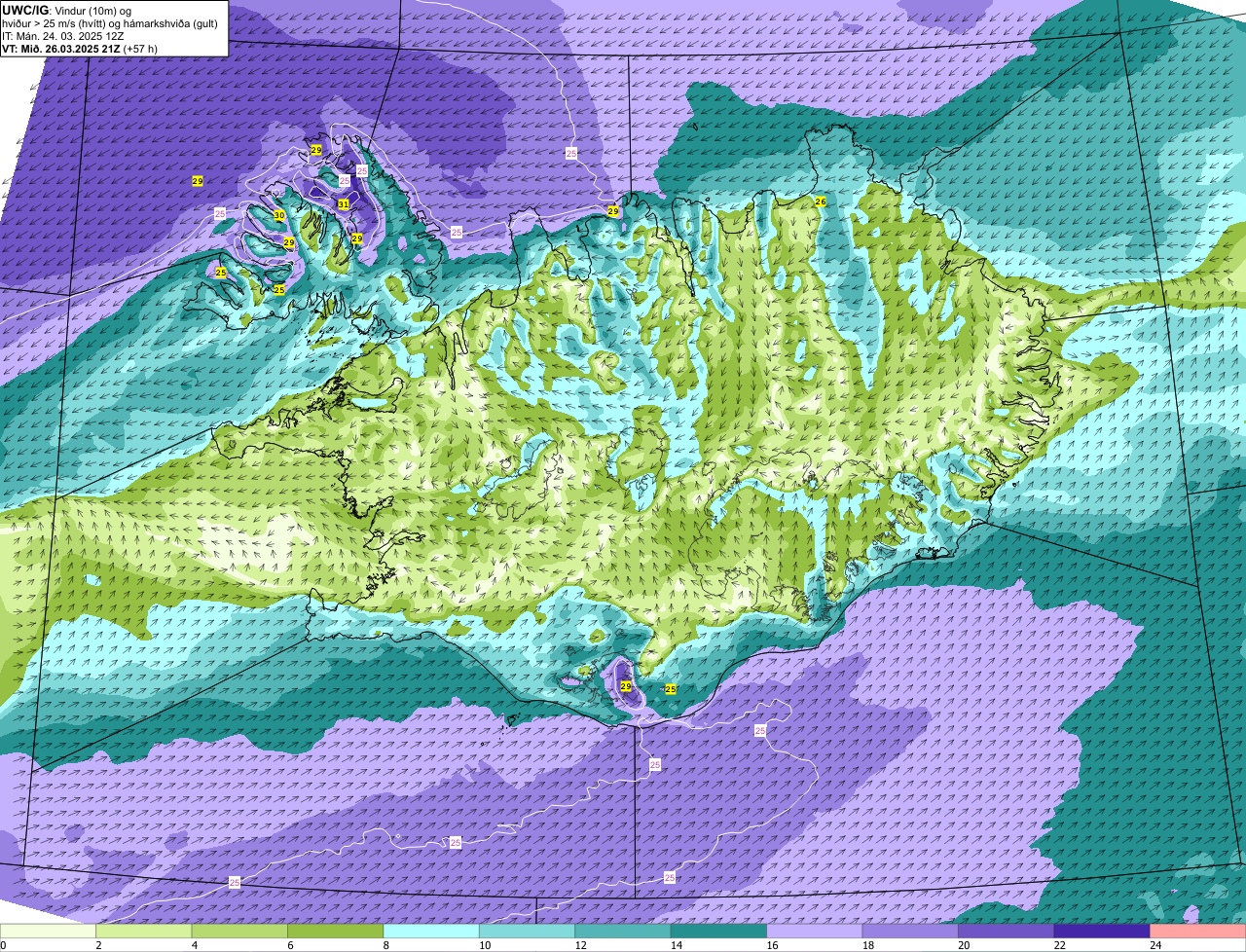Screen dimensions: 1246x952
Task: Click the title line "UWC/IG: Vindur (10m) og"
Action: (x=66, y=10)
